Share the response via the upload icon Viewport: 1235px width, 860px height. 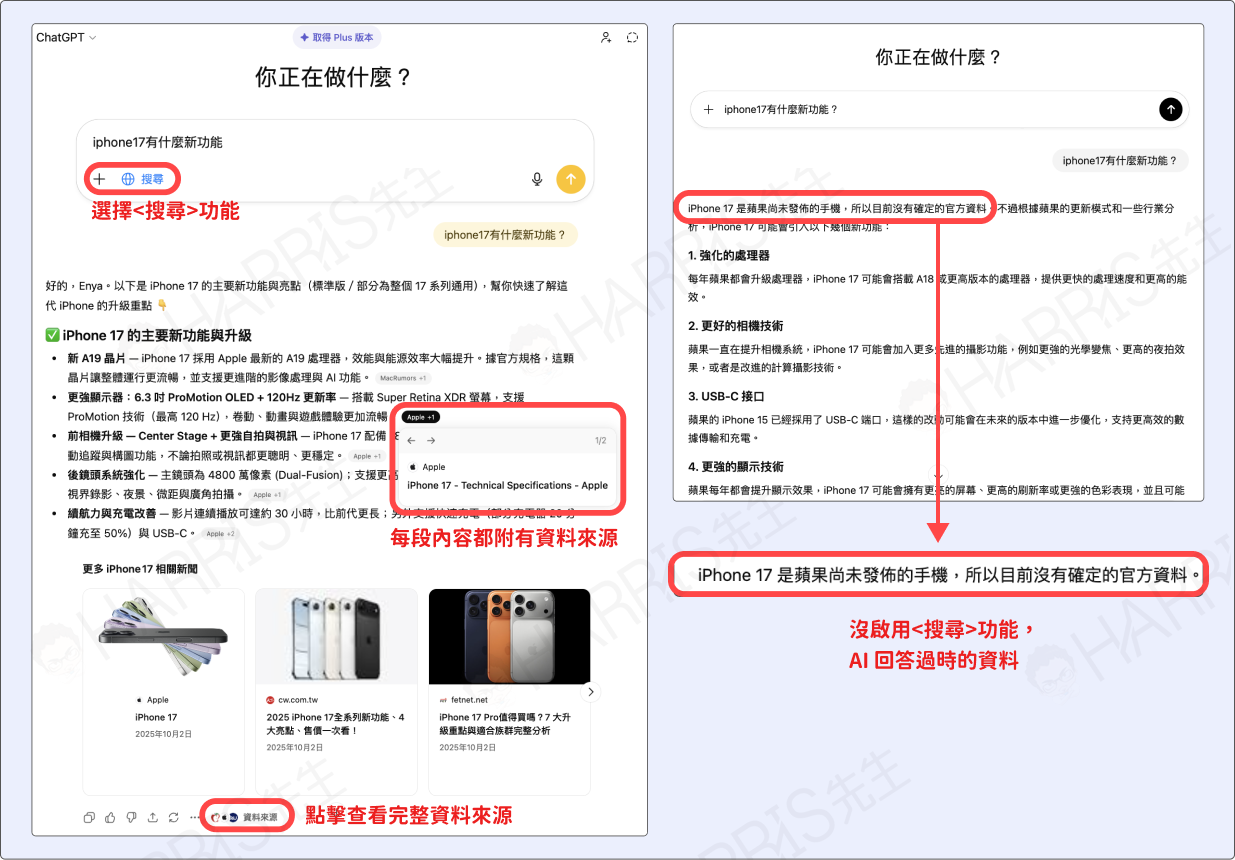click(152, 817)
